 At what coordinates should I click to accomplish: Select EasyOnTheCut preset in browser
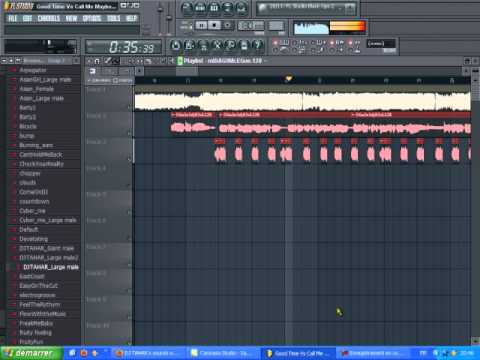click(x=39, y=286)
